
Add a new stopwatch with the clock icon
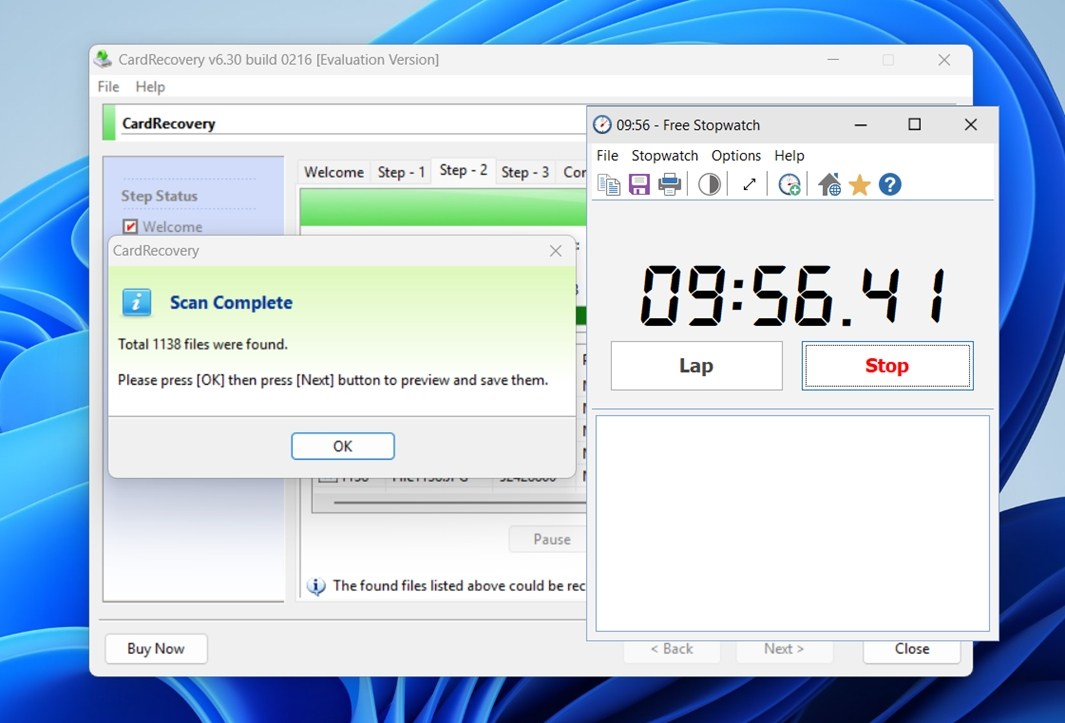click(x=788, y=184)
